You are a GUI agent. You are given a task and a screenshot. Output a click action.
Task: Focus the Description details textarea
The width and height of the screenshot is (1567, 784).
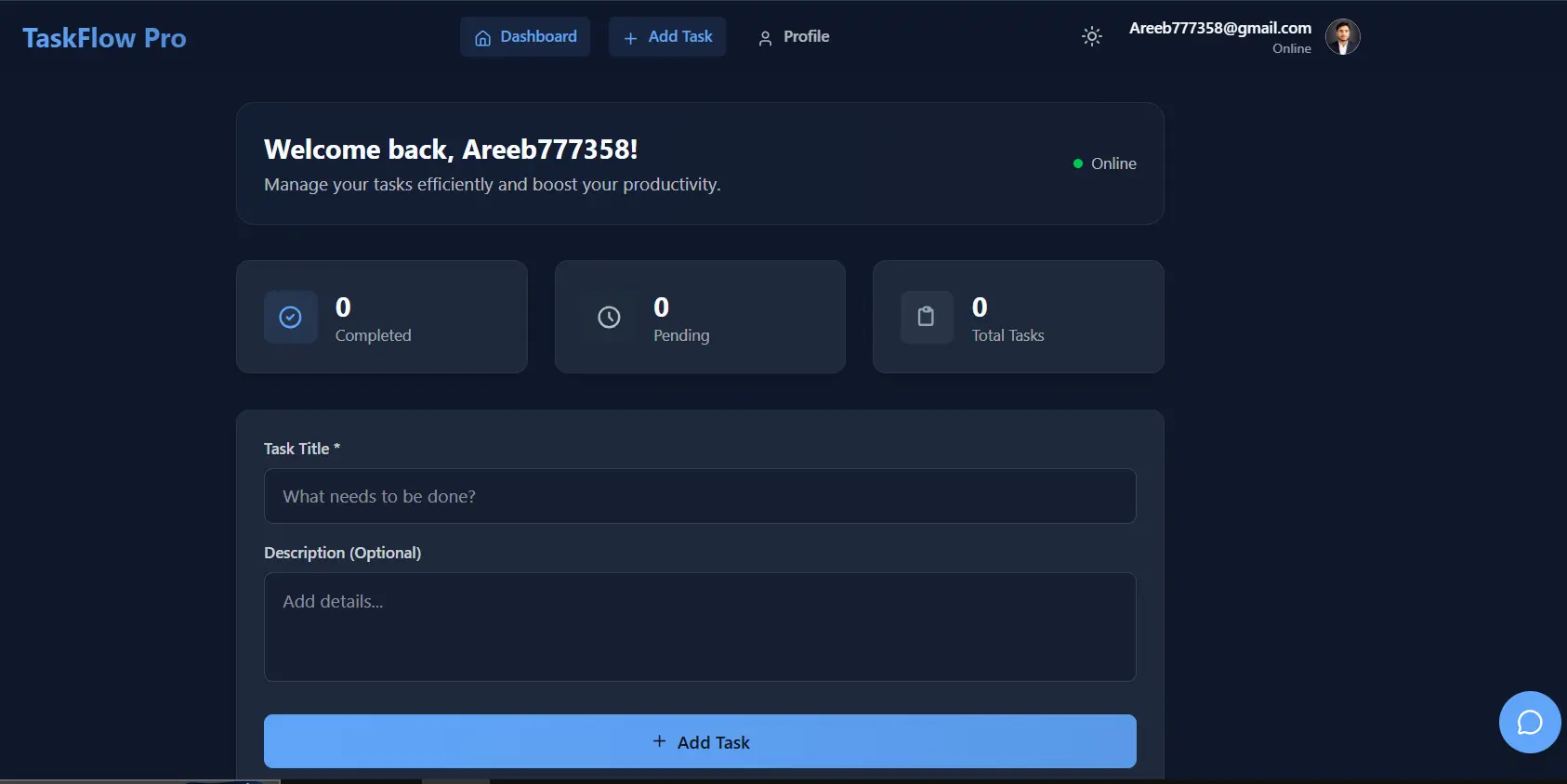pyautogui.click(x=700, y=627)
